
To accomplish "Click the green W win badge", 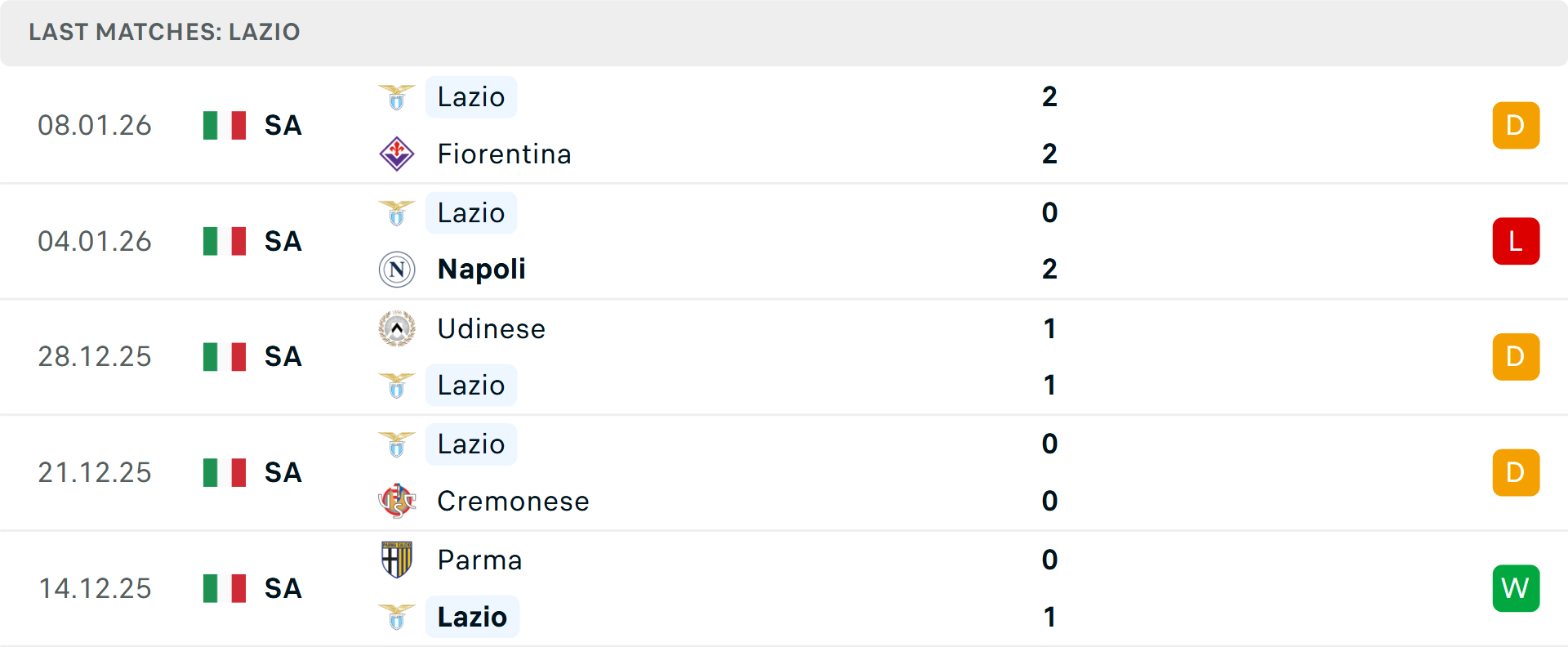I will (x=1516, y=588).
